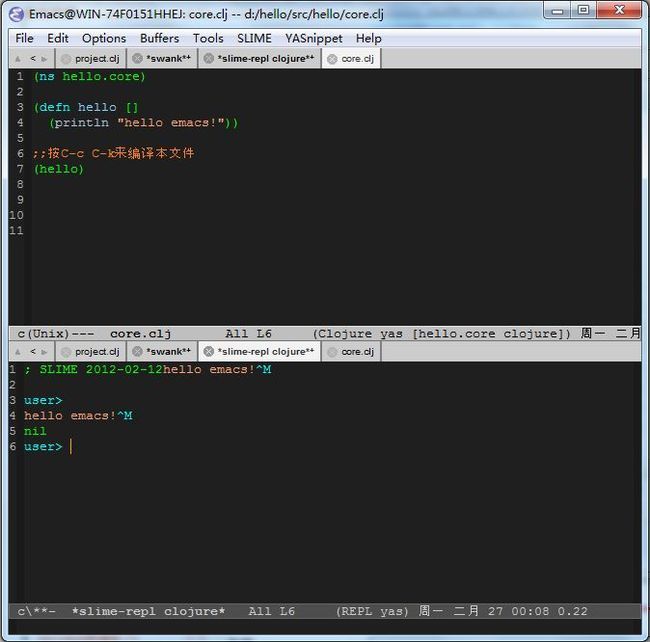Viewport: 650px width, 642px height.
Task: Click the first user> prompt on line 3
Action: (x=43, y=401)
